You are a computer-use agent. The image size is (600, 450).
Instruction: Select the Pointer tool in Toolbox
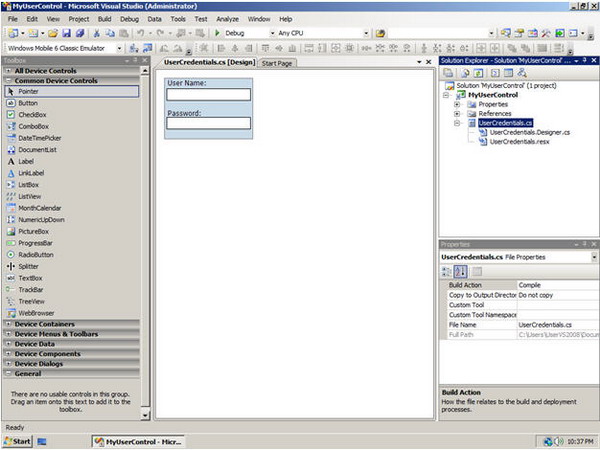click(72, 91)
